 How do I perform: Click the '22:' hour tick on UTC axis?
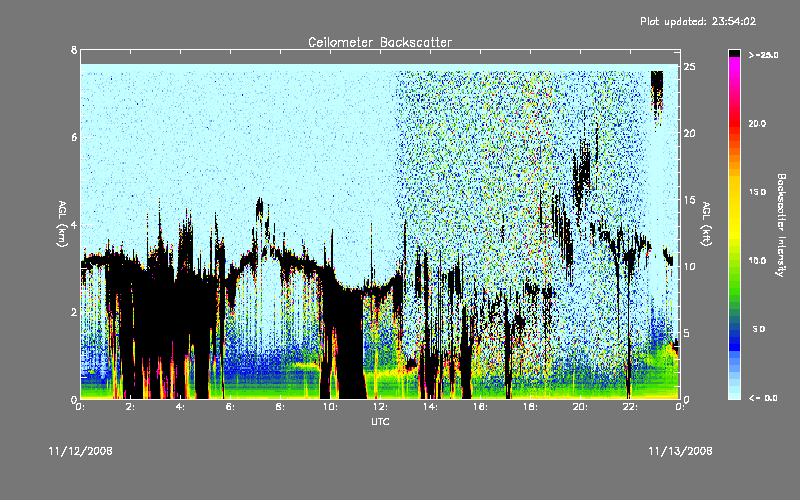coord(630,407)
